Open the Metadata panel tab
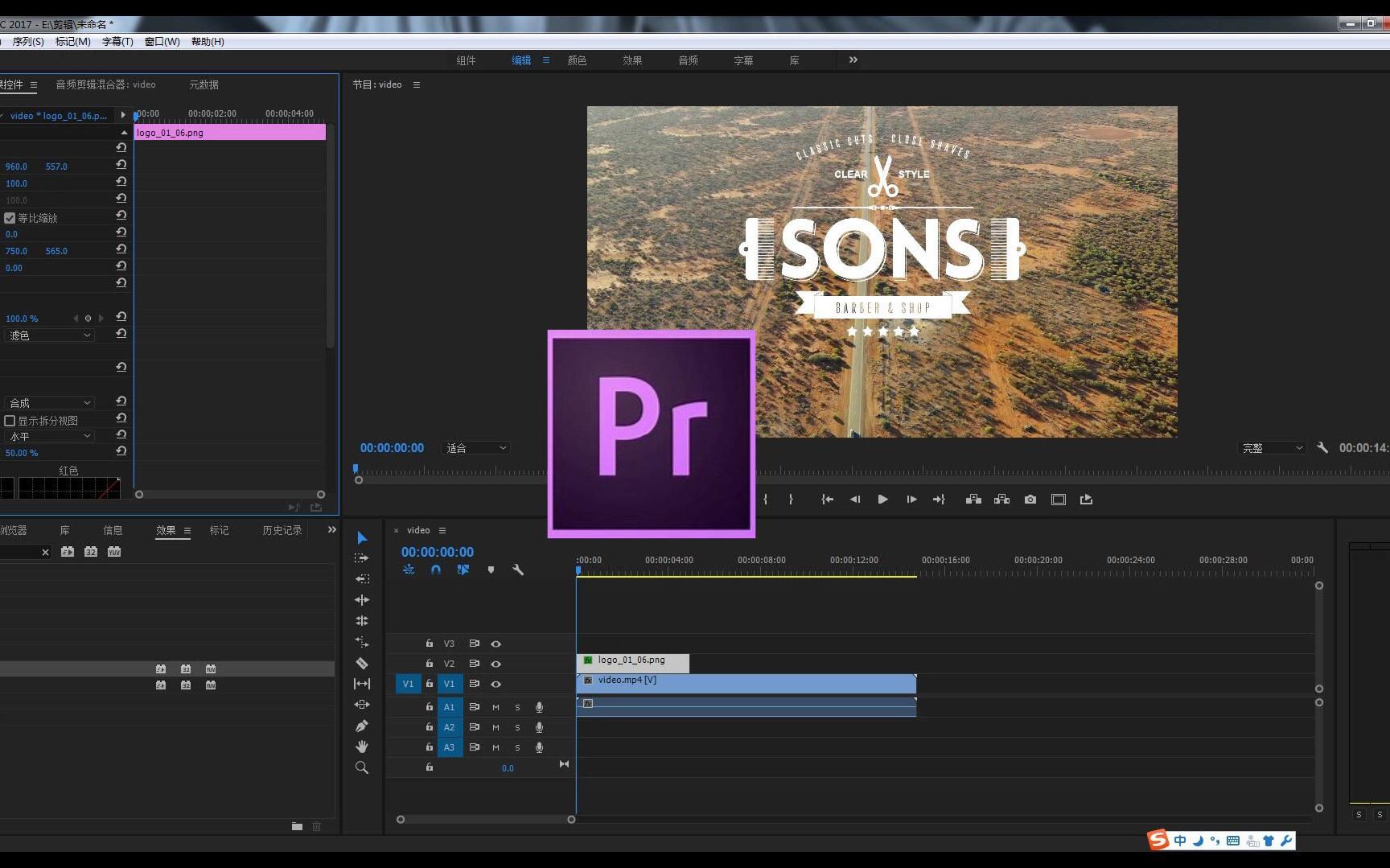Image resolution: width=1390 pixels, height=868 pixels. pyautogui.click(x=204, y=84)
